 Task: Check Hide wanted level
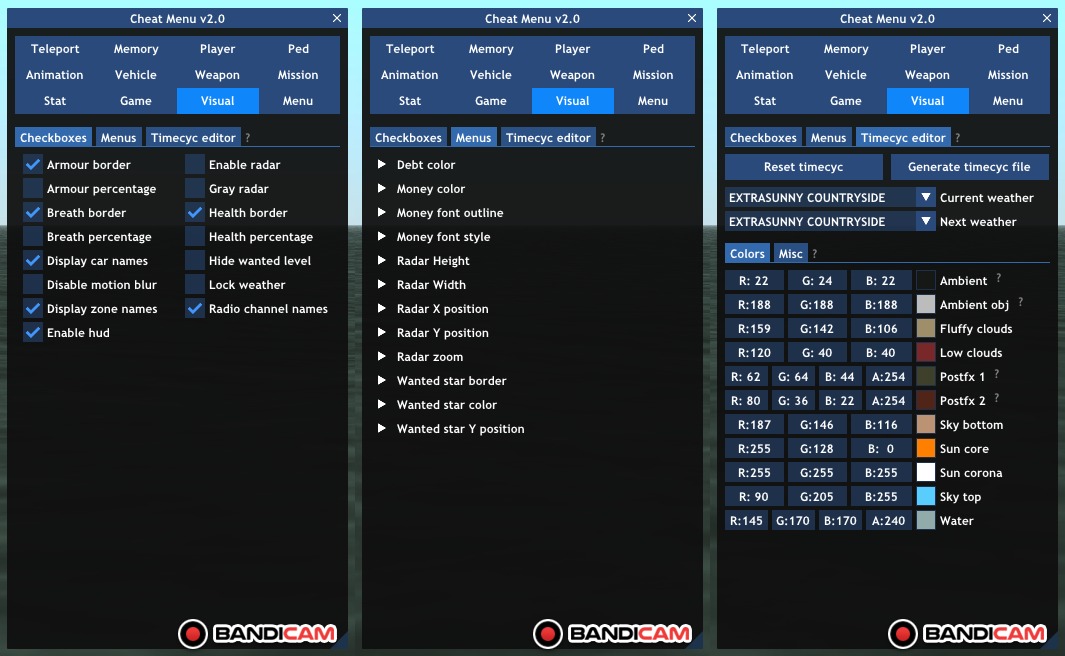(195, 260)
